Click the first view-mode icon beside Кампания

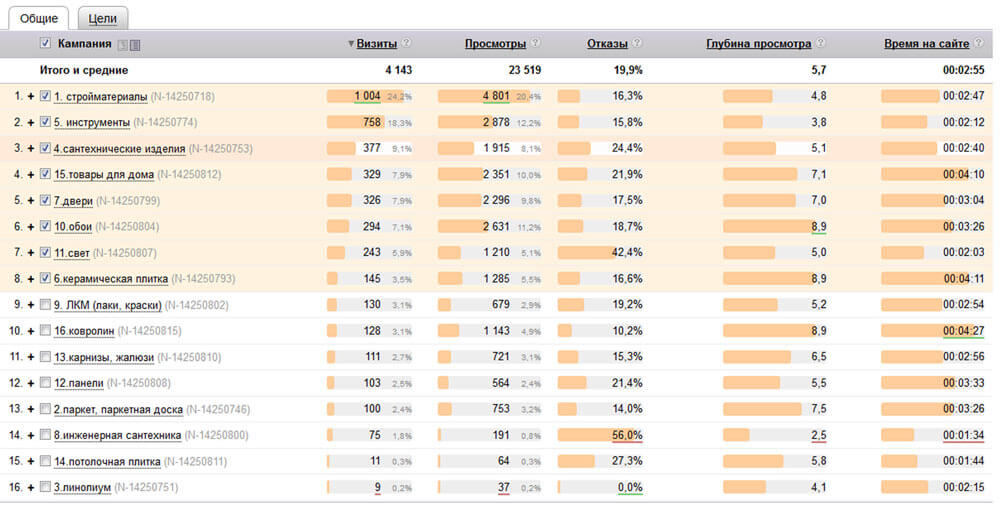(x=122, y=44)
